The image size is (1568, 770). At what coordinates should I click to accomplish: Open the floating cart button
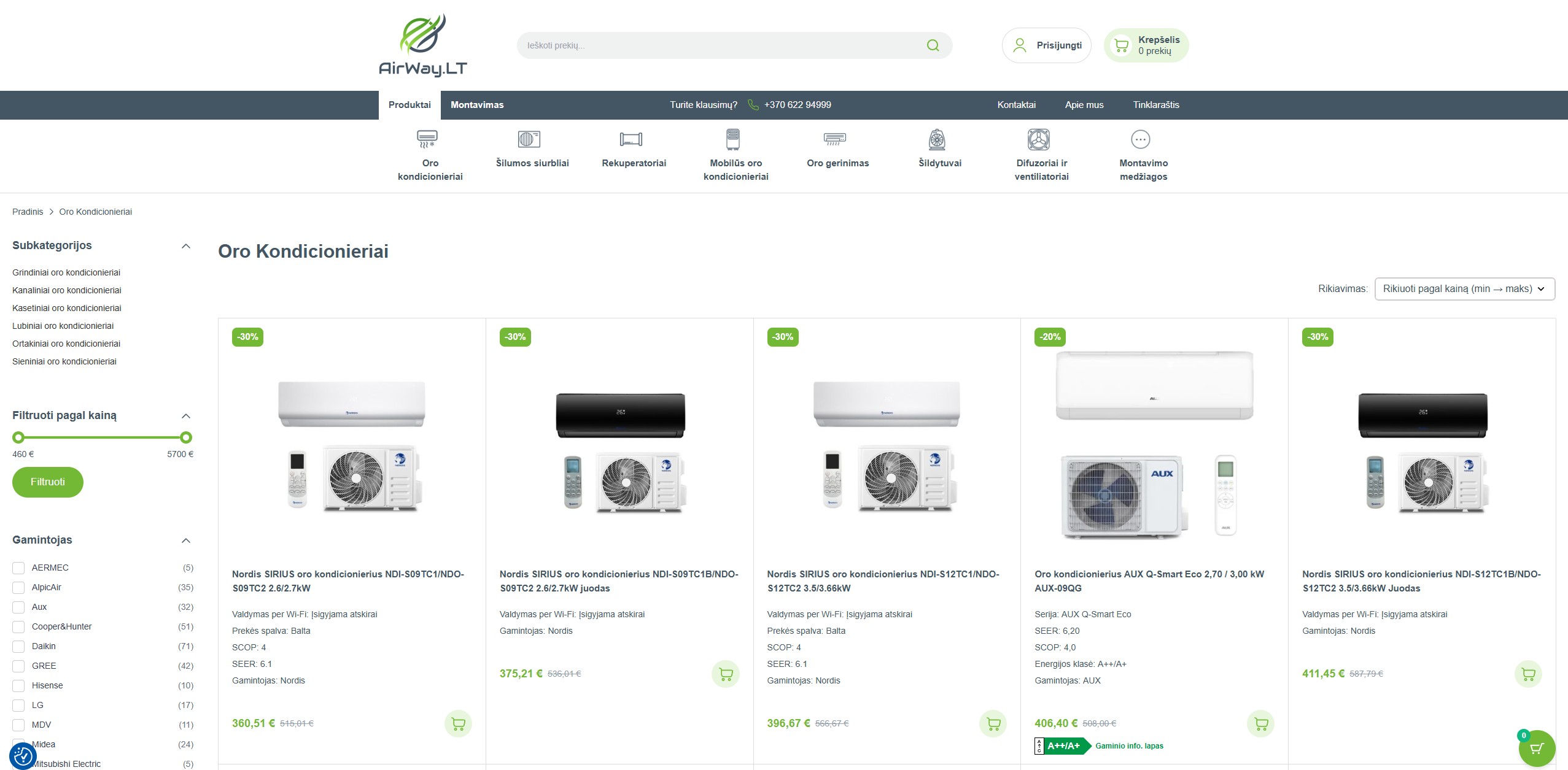[x=1537, y=748]
